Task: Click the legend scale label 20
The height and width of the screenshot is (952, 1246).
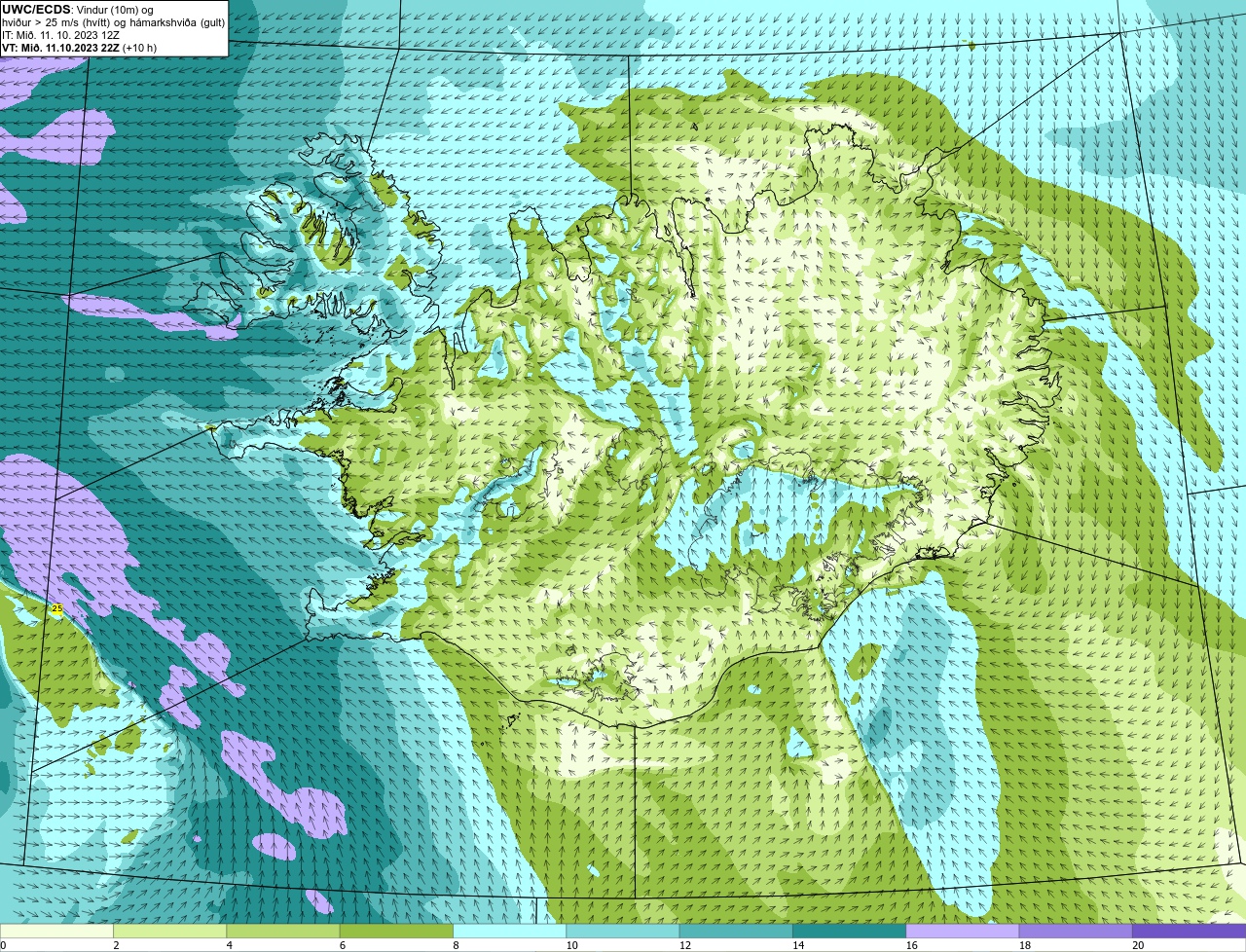Action: click(1138, 945)
